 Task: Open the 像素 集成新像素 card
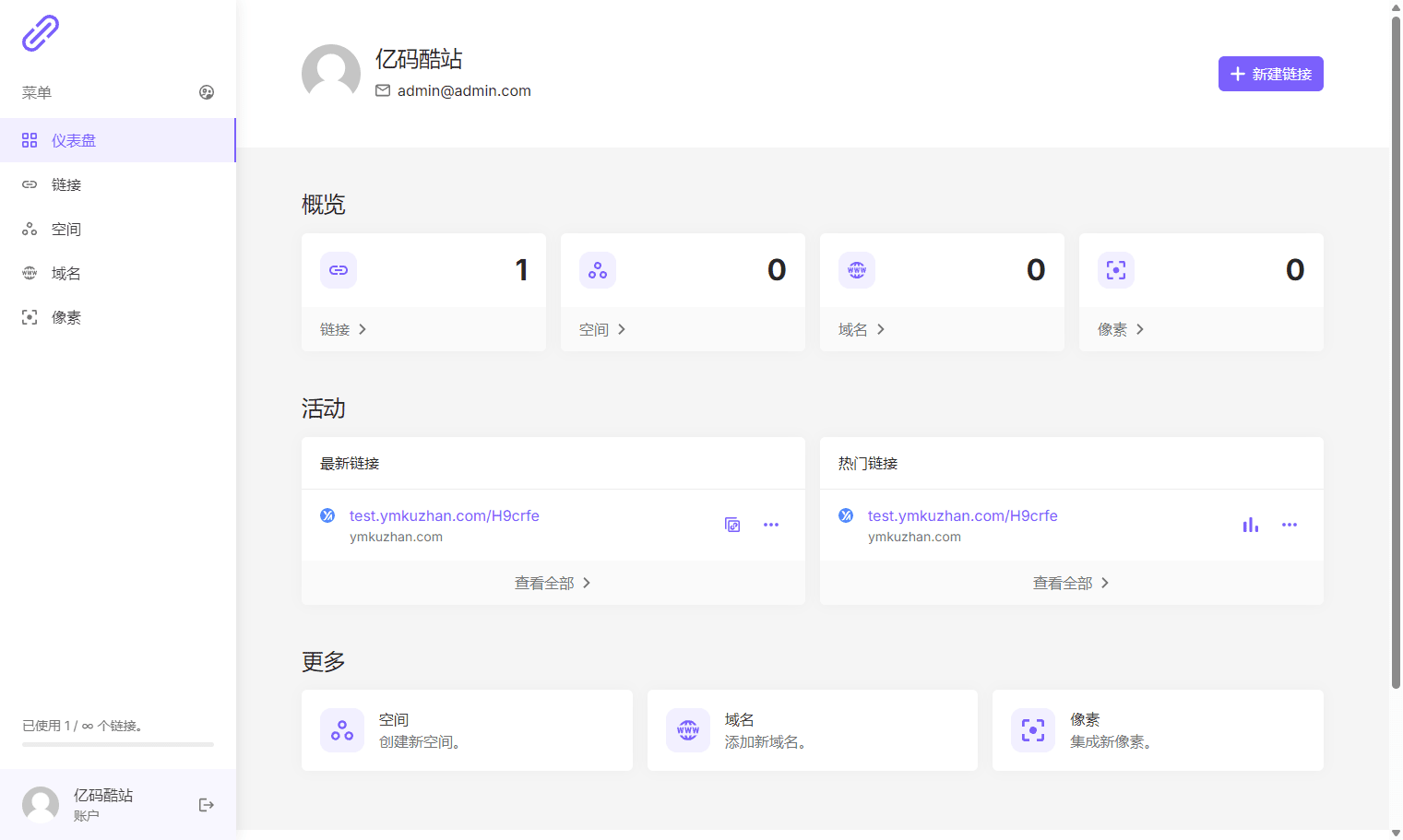1158,730
